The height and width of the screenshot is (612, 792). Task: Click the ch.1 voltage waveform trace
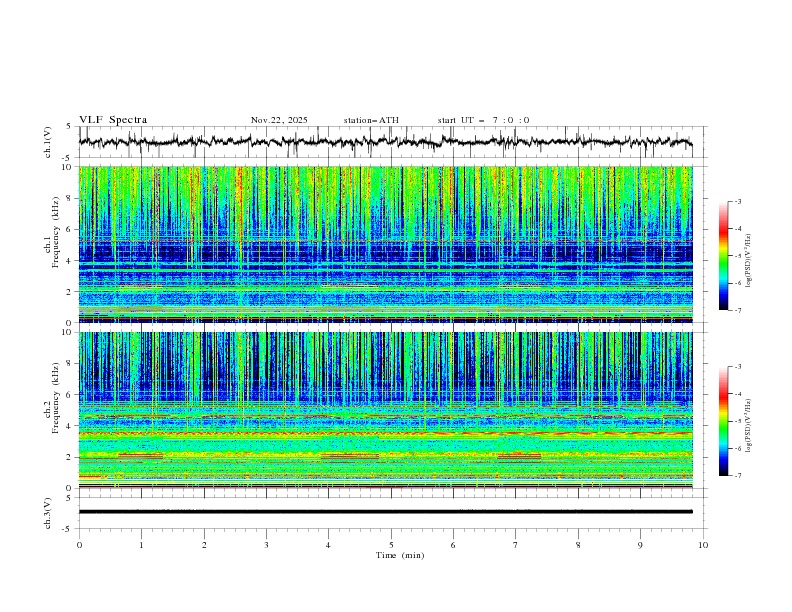pos(386,142)
